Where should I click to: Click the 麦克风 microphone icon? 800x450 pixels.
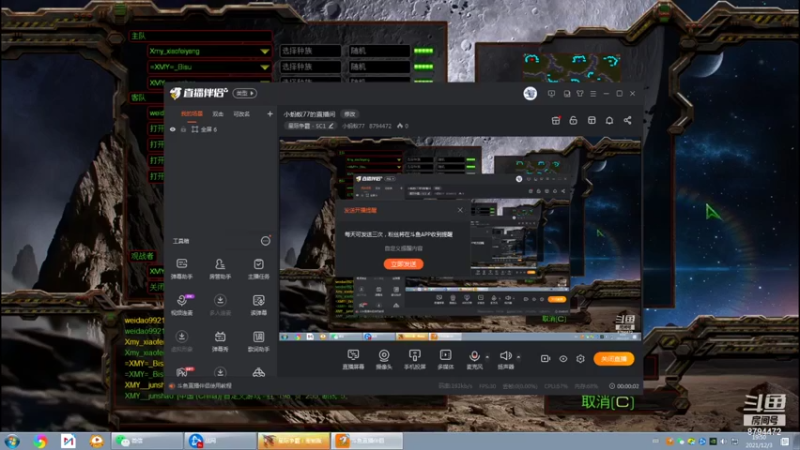click(x=474, y=356)
